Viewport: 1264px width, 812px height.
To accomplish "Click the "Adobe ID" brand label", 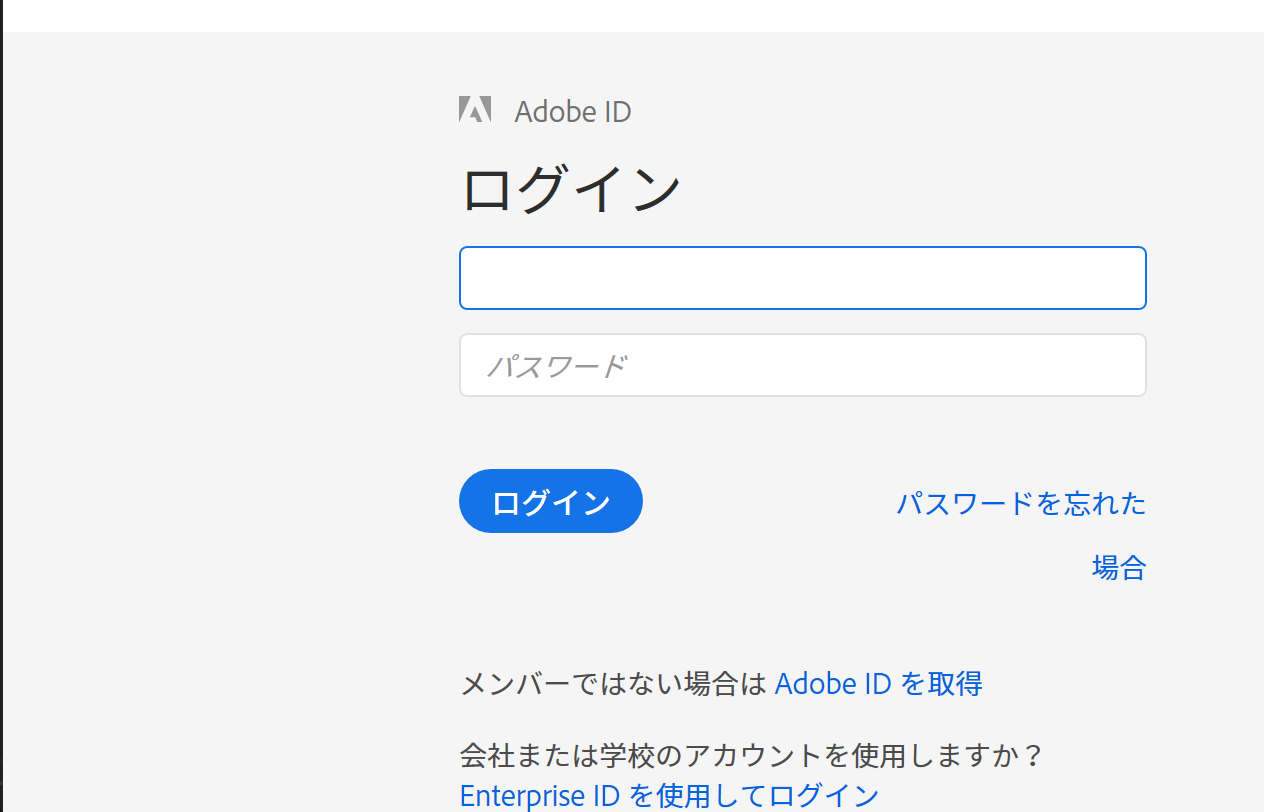I will click(572, 111).
